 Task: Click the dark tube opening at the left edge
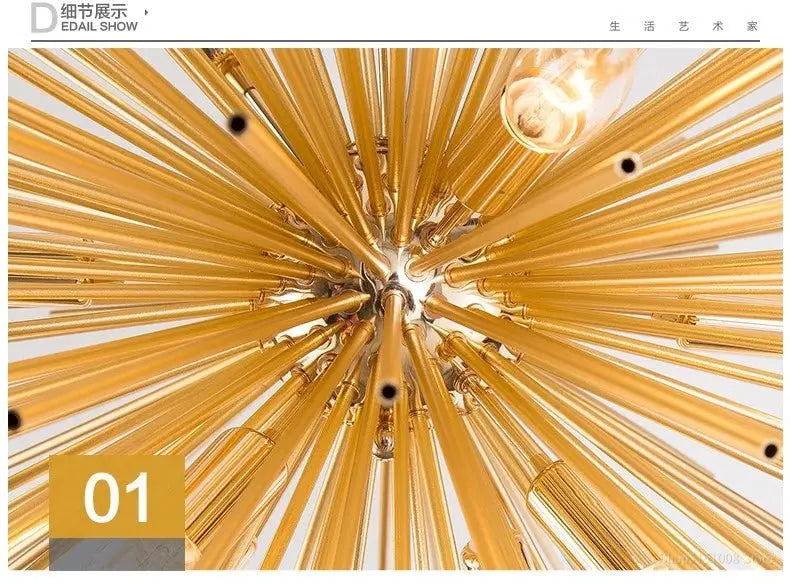coord(14,420)
